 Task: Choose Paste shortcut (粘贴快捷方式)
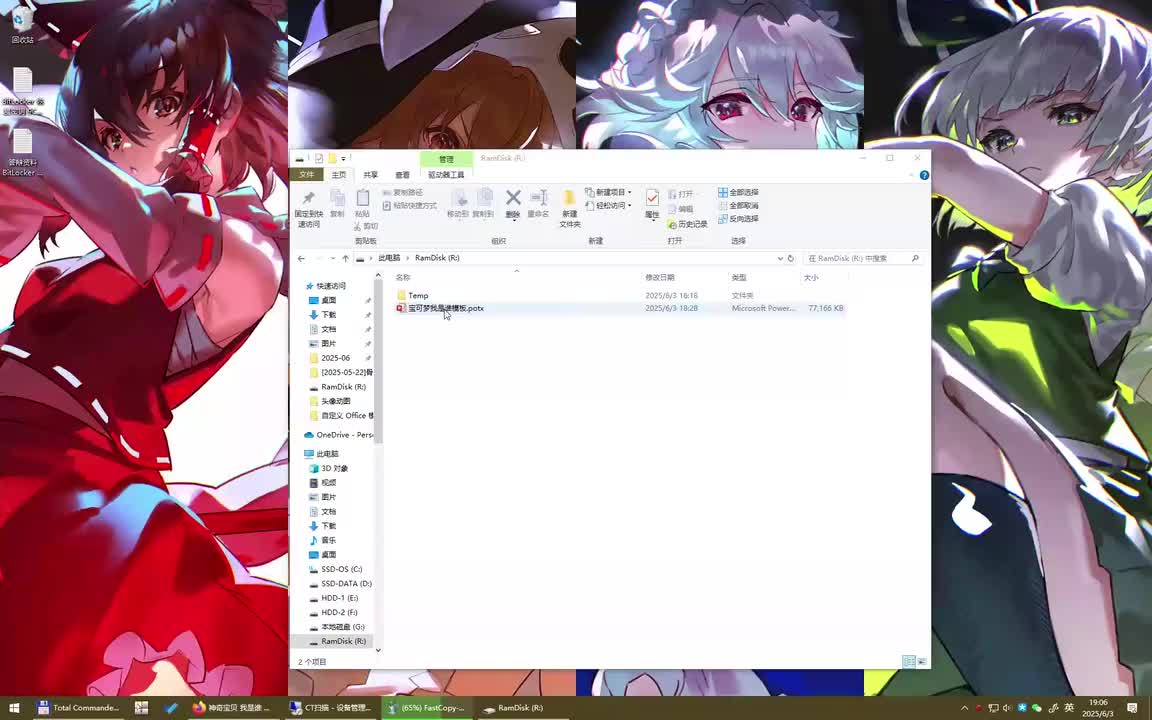click(409, 206)
